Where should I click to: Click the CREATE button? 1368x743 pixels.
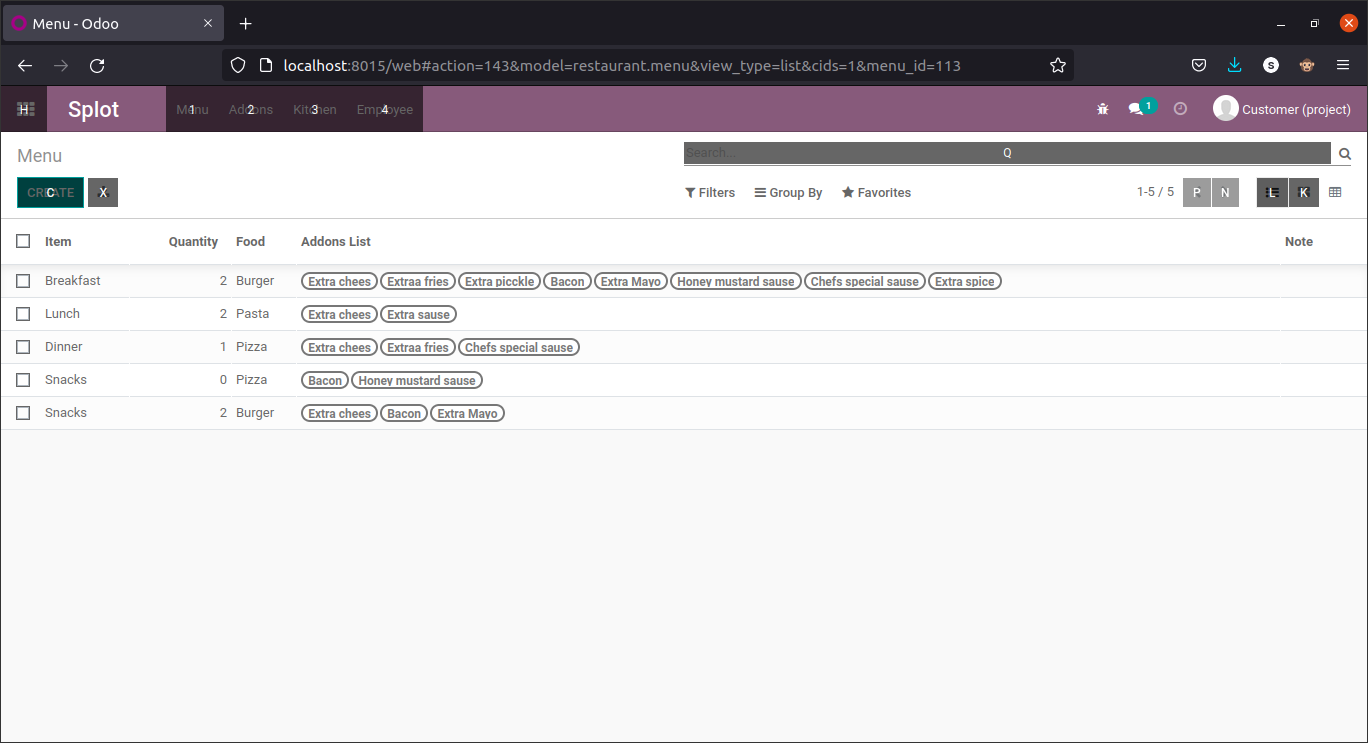click(x=50, y=192)
